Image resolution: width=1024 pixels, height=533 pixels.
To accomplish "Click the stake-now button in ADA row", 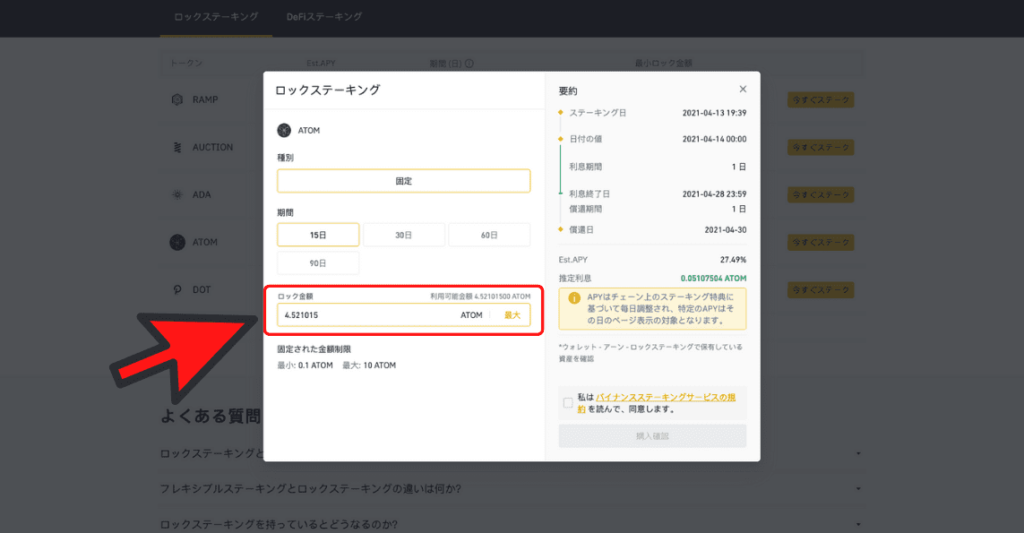I will (x=821, y=195).
